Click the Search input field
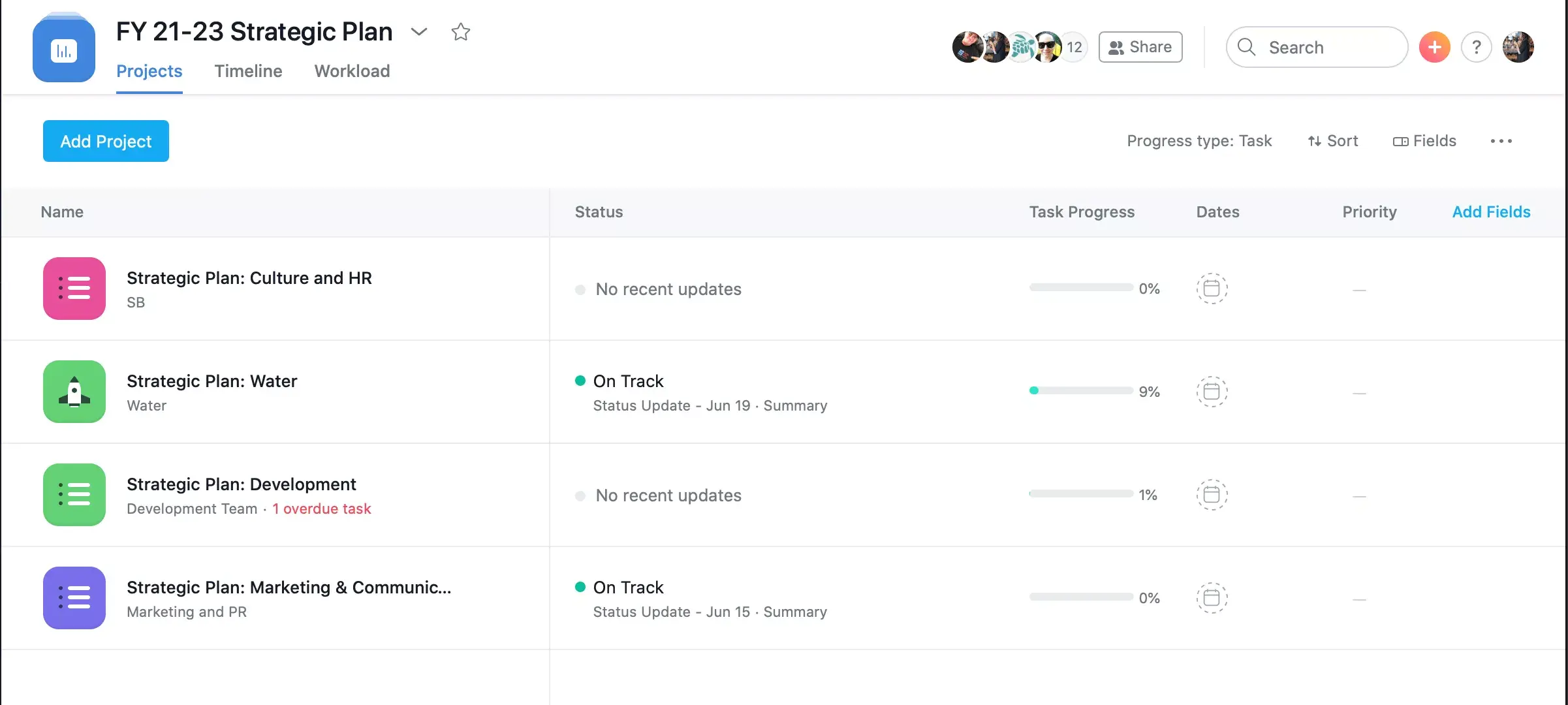1568x705 pixels. click(1317, 47)
